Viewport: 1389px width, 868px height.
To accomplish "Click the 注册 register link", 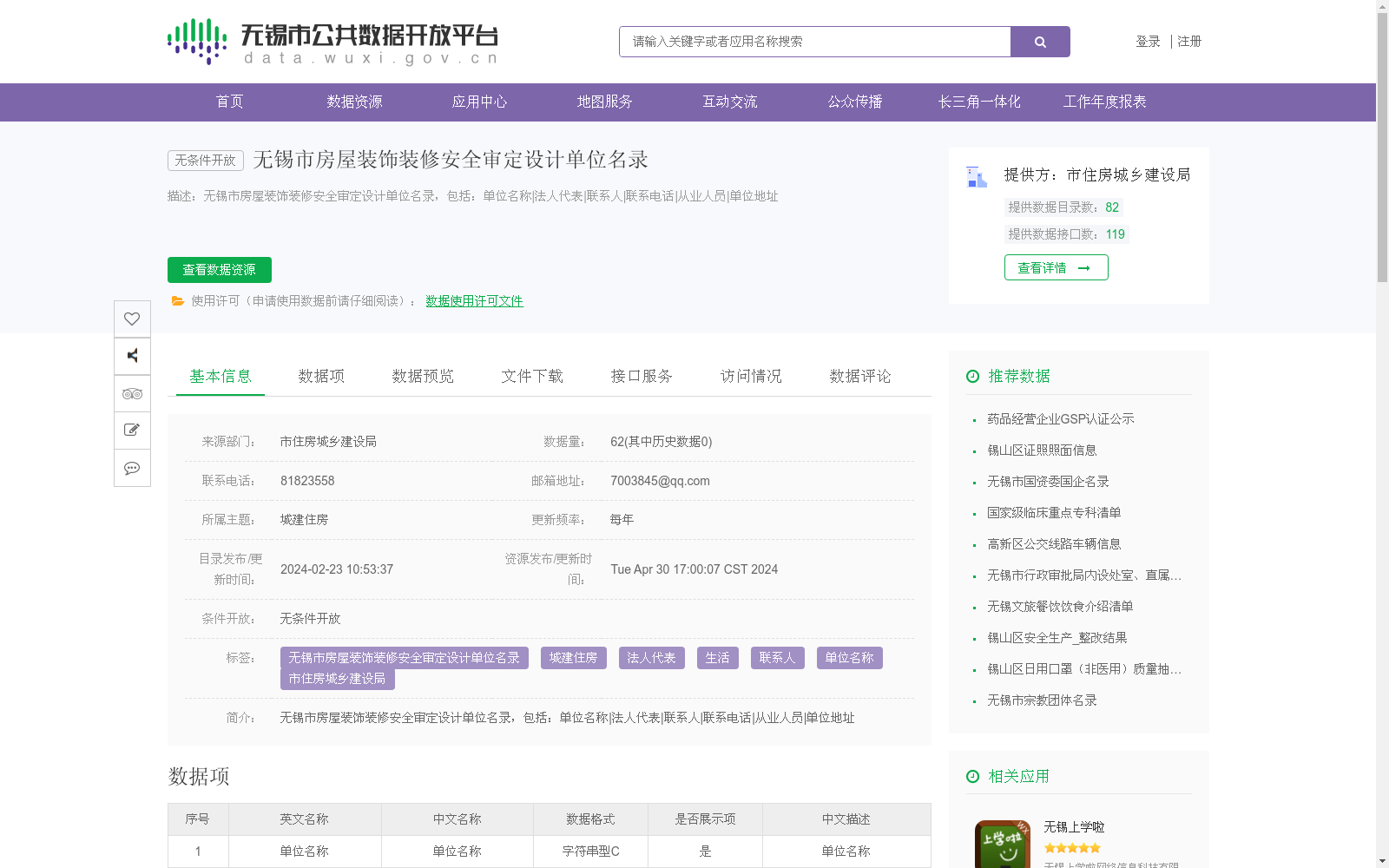I will tap(1189, 42).
